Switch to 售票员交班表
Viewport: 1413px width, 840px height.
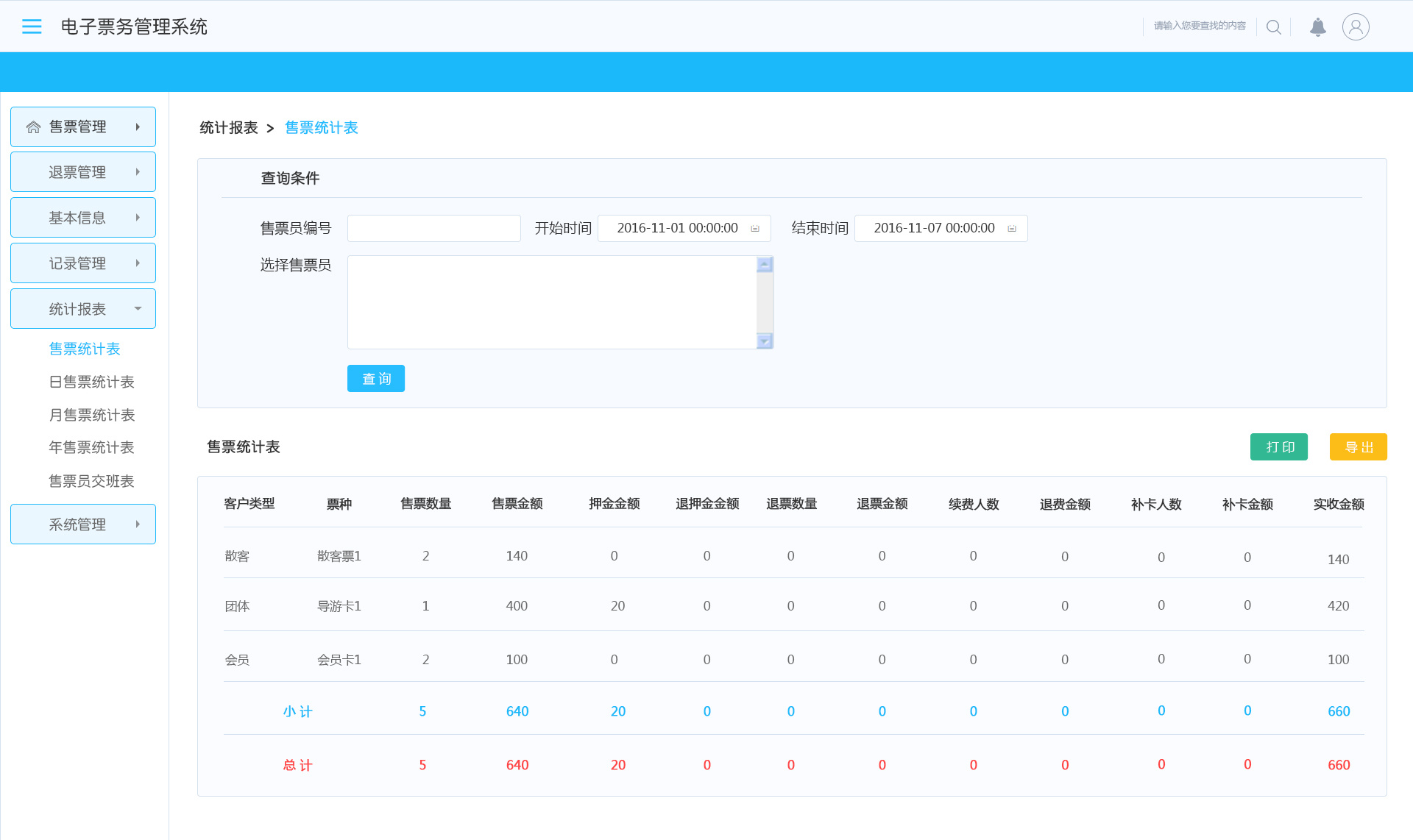click(91, 480)
